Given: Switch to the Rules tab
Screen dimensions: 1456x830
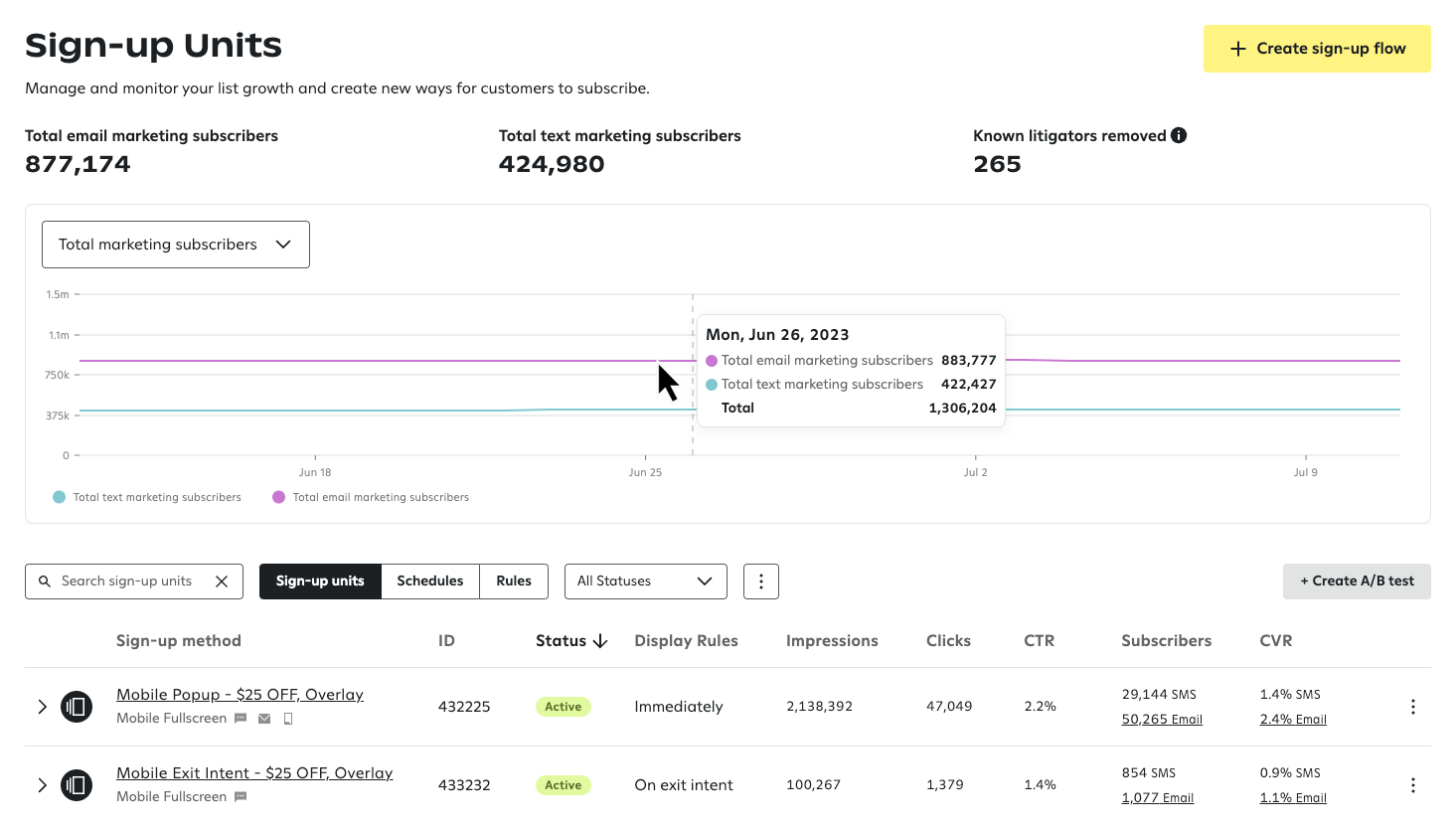Looking at the screenshot, I should (x=513, y=581).
